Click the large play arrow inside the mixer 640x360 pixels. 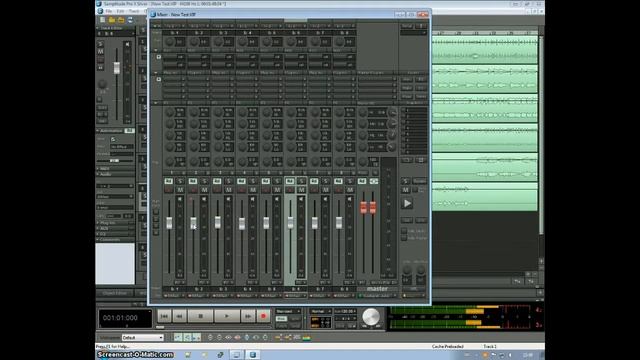point(407,203)
